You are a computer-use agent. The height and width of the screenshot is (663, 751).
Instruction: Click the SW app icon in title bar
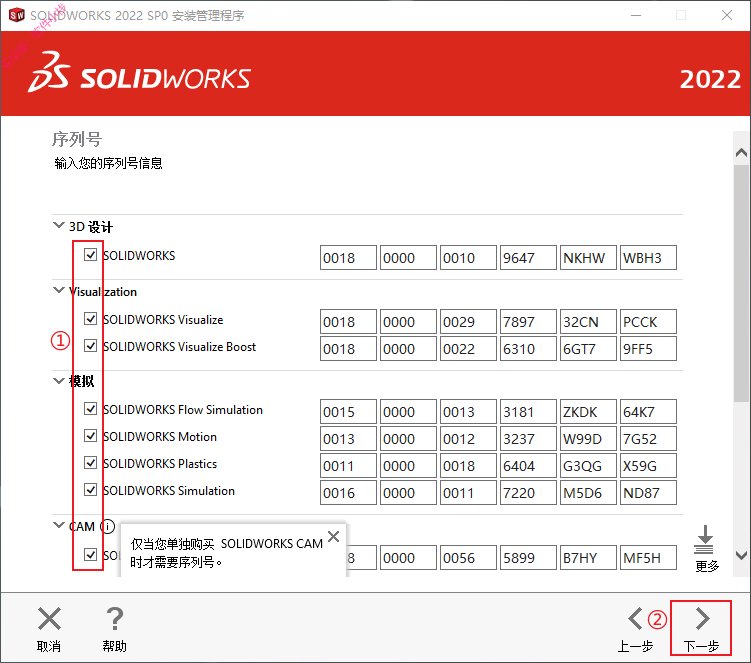pyautogui.click(x=17, y=15)
